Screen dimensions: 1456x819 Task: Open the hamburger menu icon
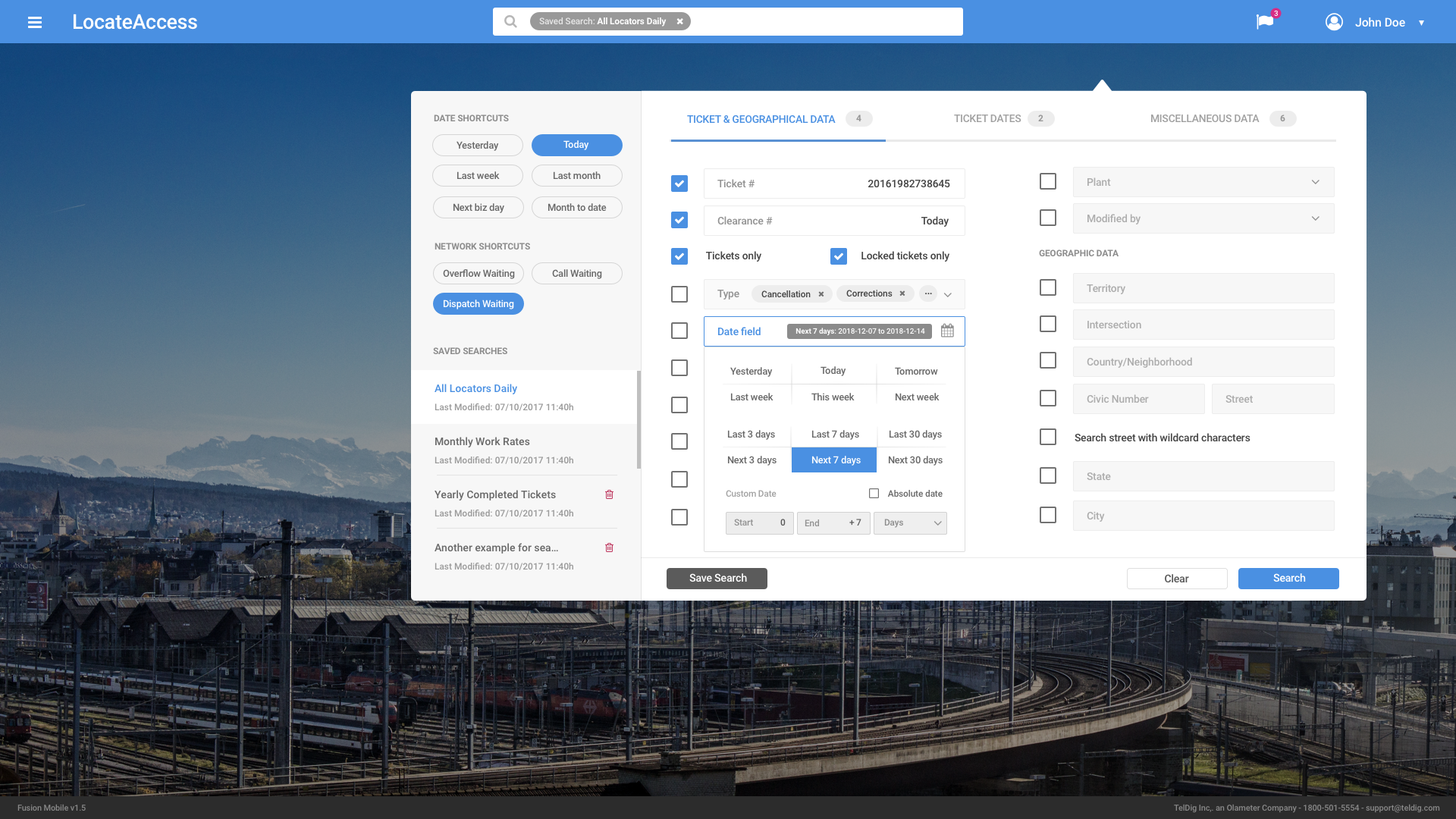(x=35, y=22)
